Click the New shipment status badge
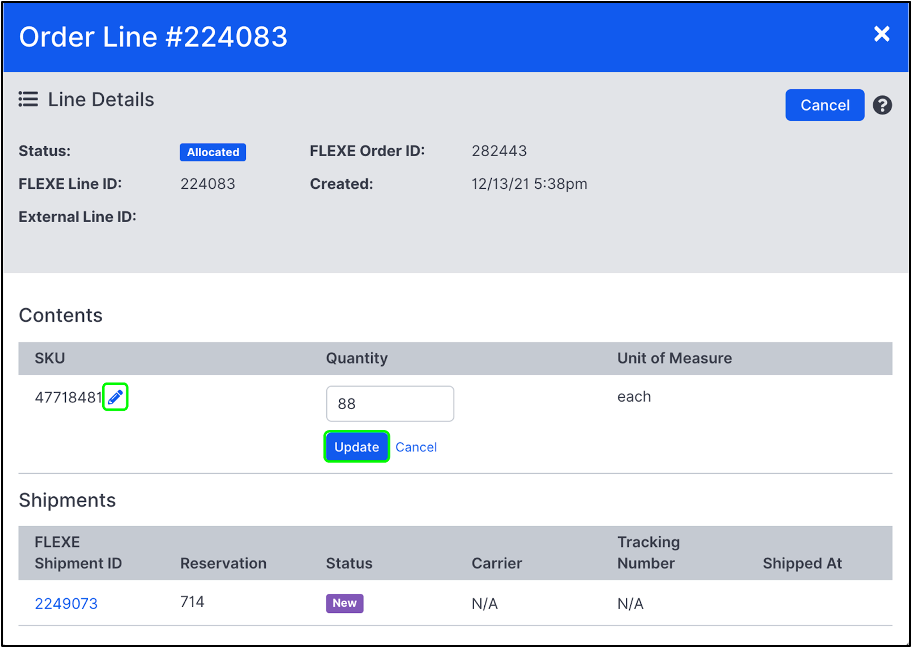The height and width of the screenshot is (648, 912). [344, 603]
